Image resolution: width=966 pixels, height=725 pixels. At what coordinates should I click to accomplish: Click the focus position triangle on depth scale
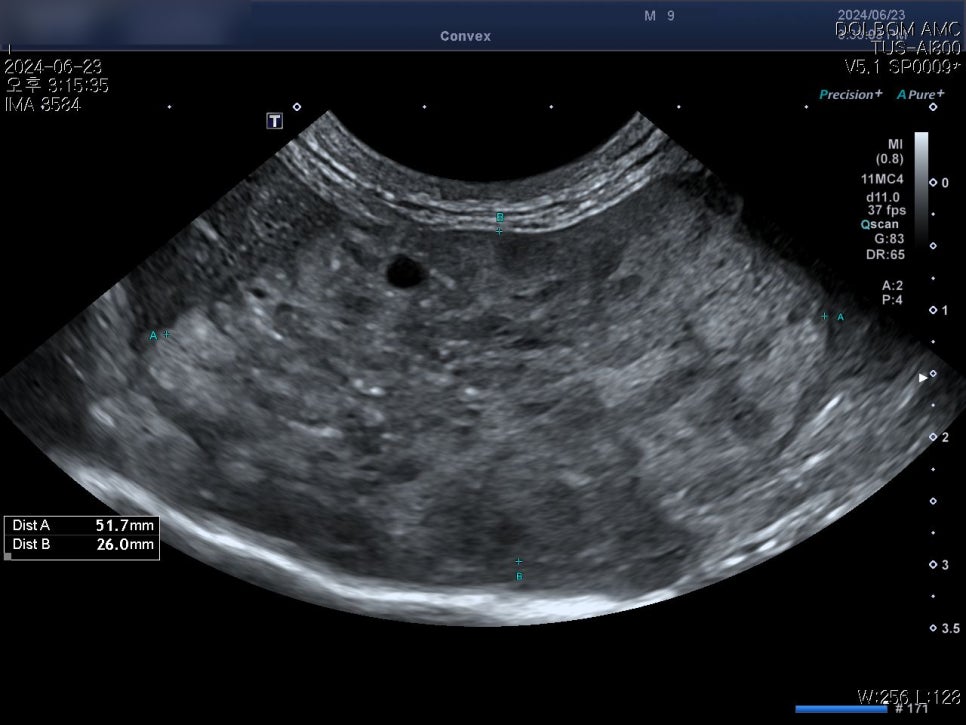click(x=923, y=378)
